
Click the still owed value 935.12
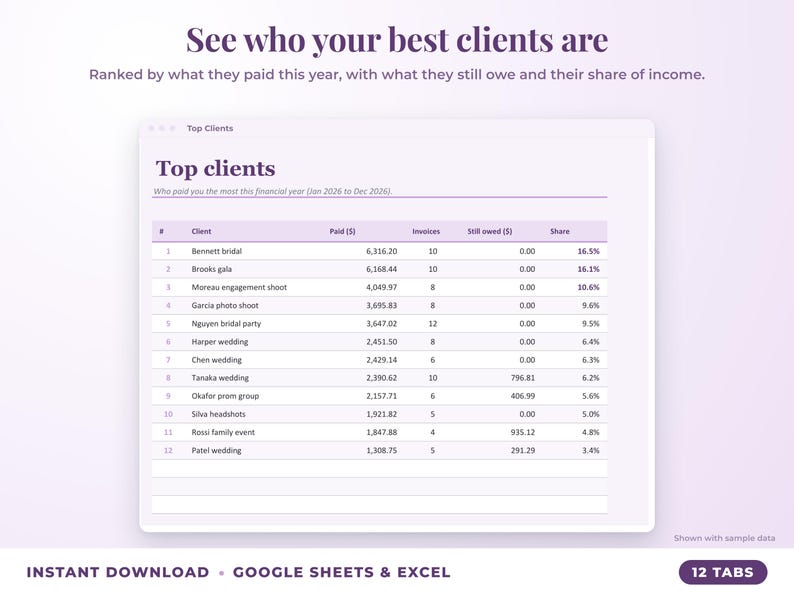point(523,432)
